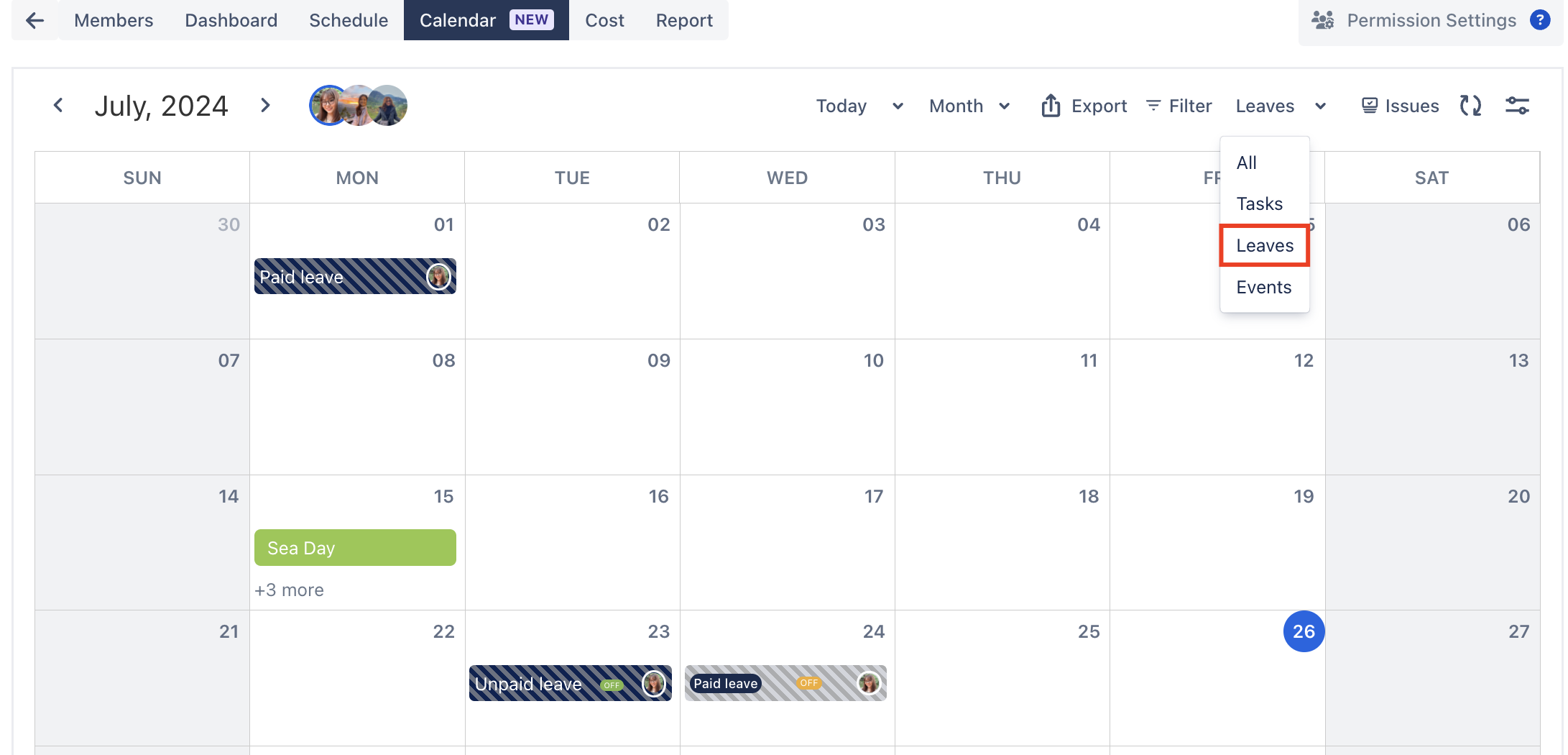Click the green Sea Day event
1568x755 pixels.
coord(355,548)
